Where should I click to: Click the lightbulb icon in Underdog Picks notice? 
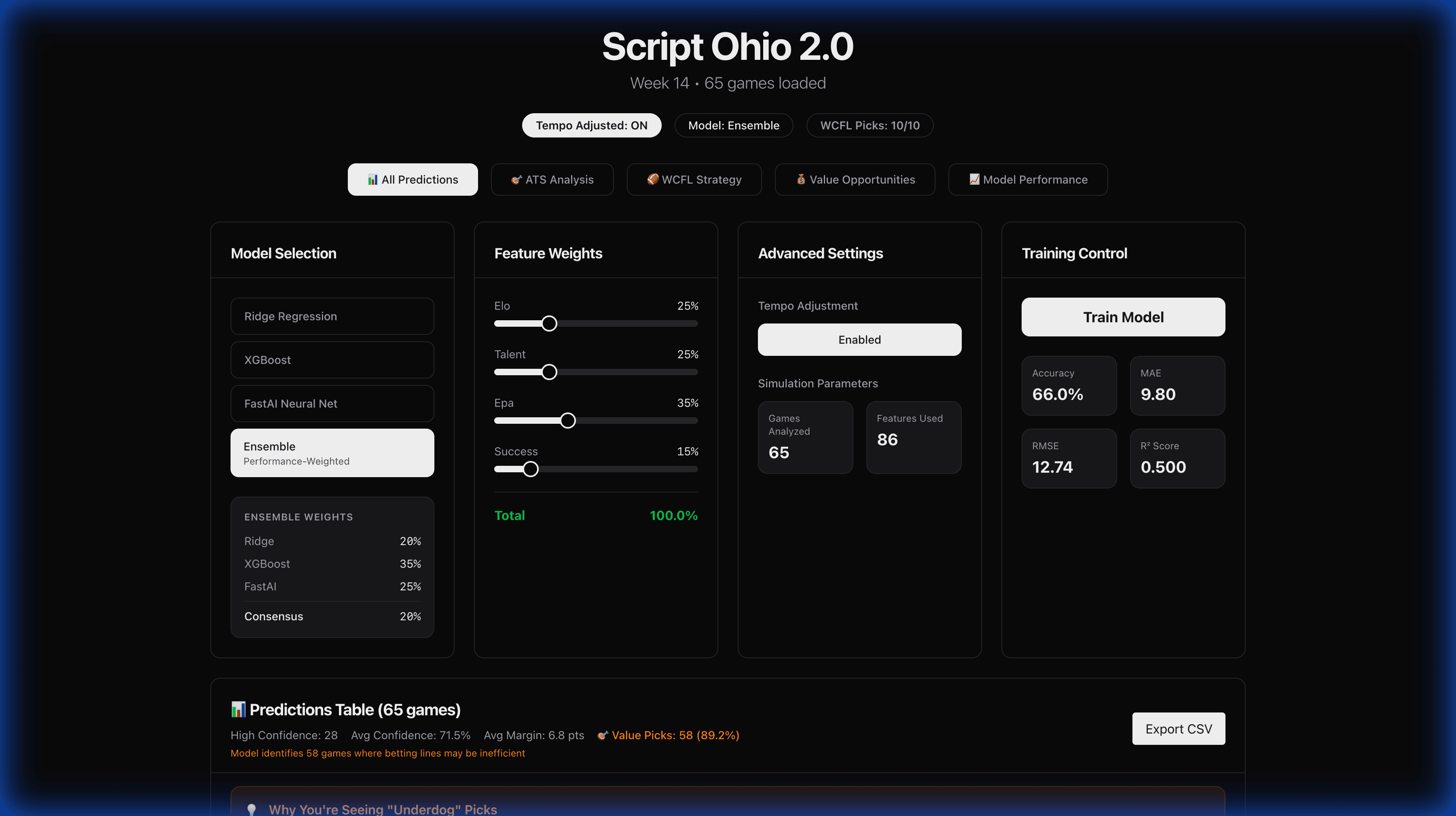pyautogui.click(x=252, y=809)
